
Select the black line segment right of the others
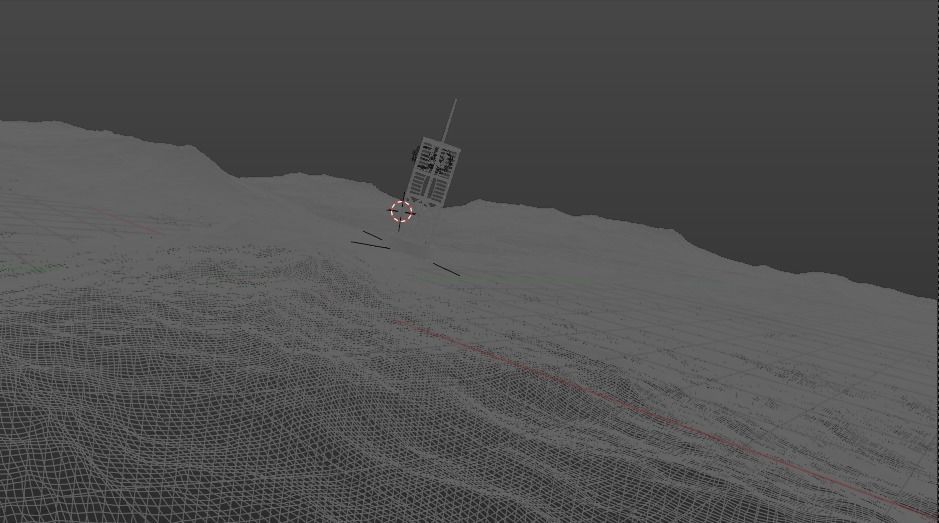446,270
